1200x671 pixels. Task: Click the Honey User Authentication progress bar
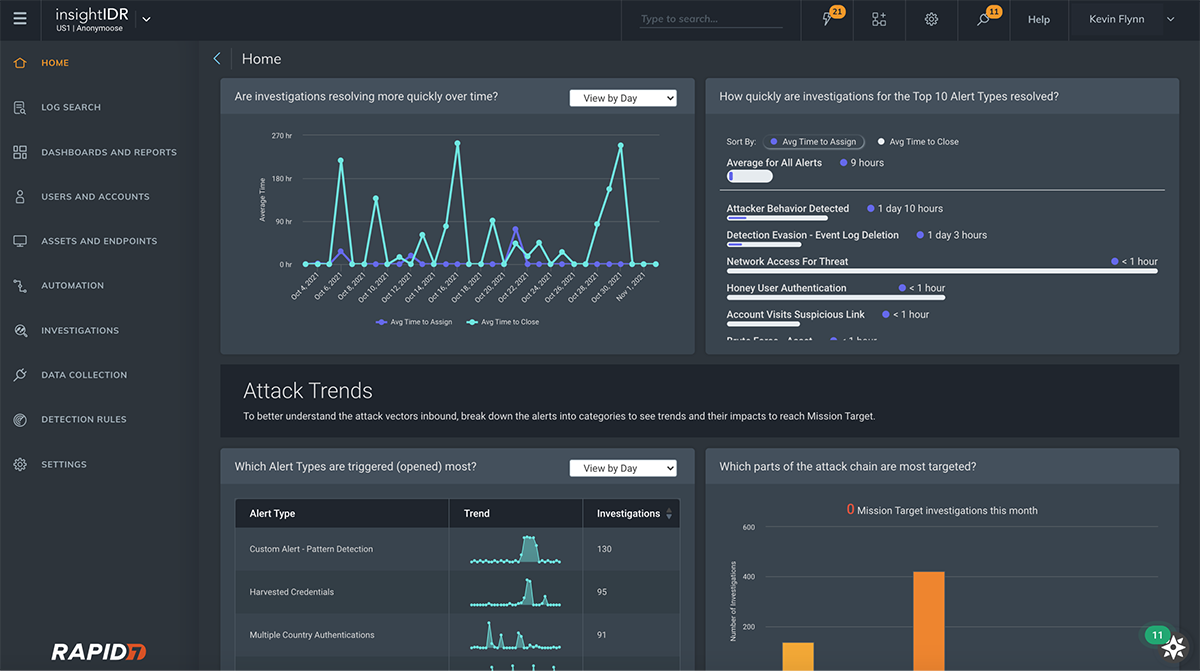[x=836, y=297]
